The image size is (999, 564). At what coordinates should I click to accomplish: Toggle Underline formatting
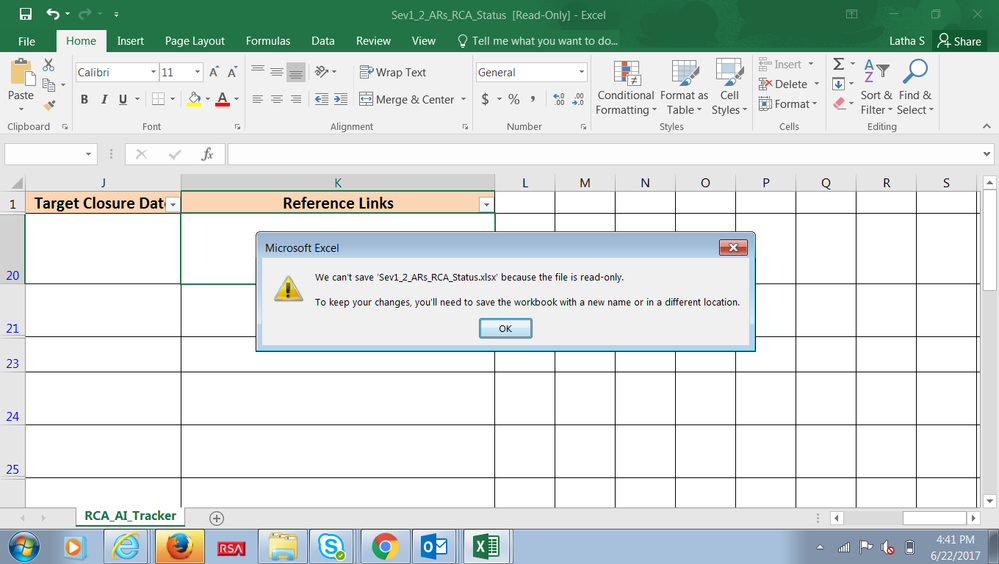click(x=122, y=99)
